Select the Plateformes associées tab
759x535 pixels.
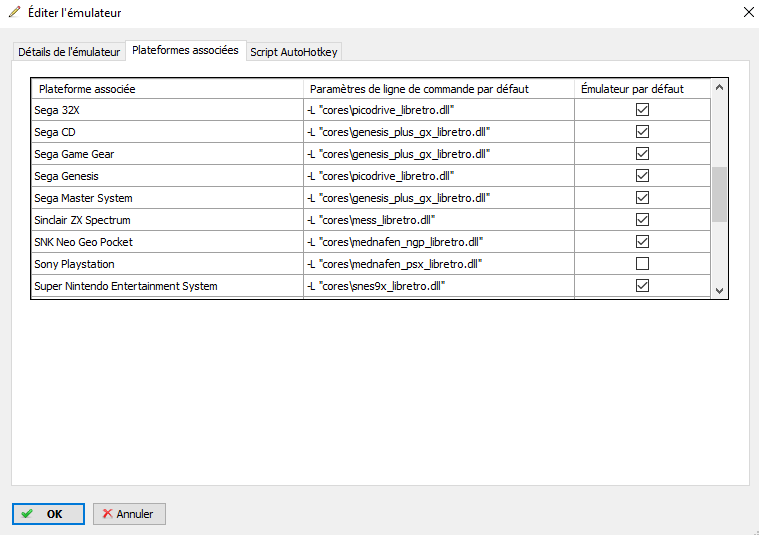(185, 50)
